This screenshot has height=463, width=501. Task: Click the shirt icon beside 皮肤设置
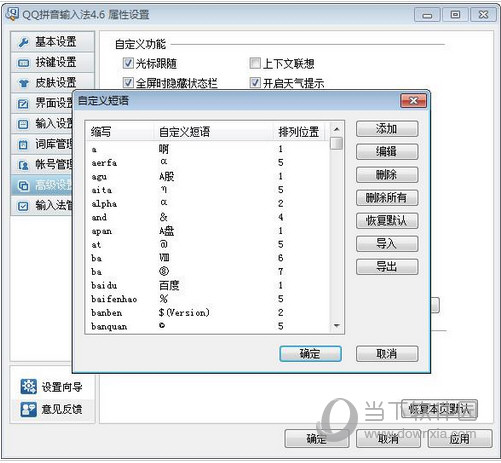point(23,83)
